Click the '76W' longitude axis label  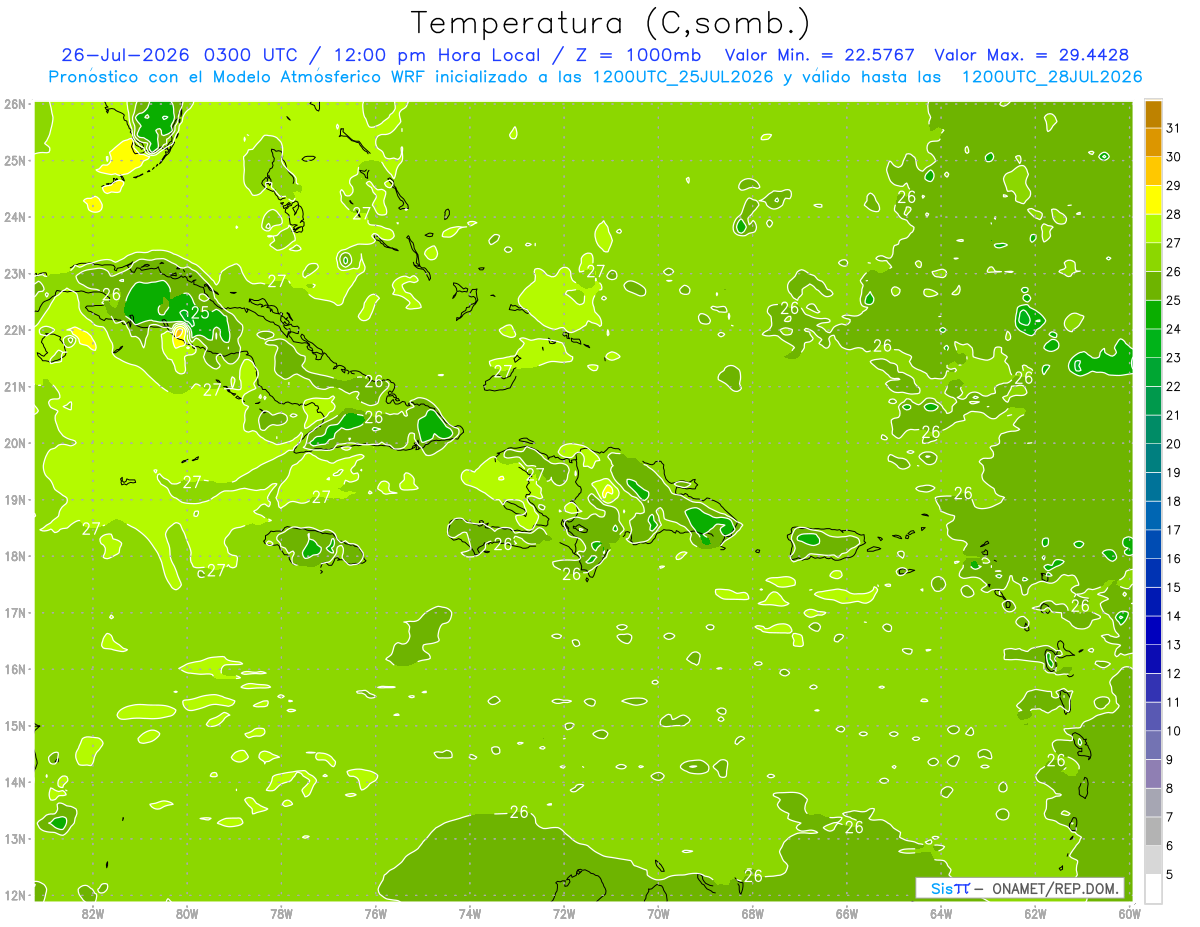coord(375,914)
